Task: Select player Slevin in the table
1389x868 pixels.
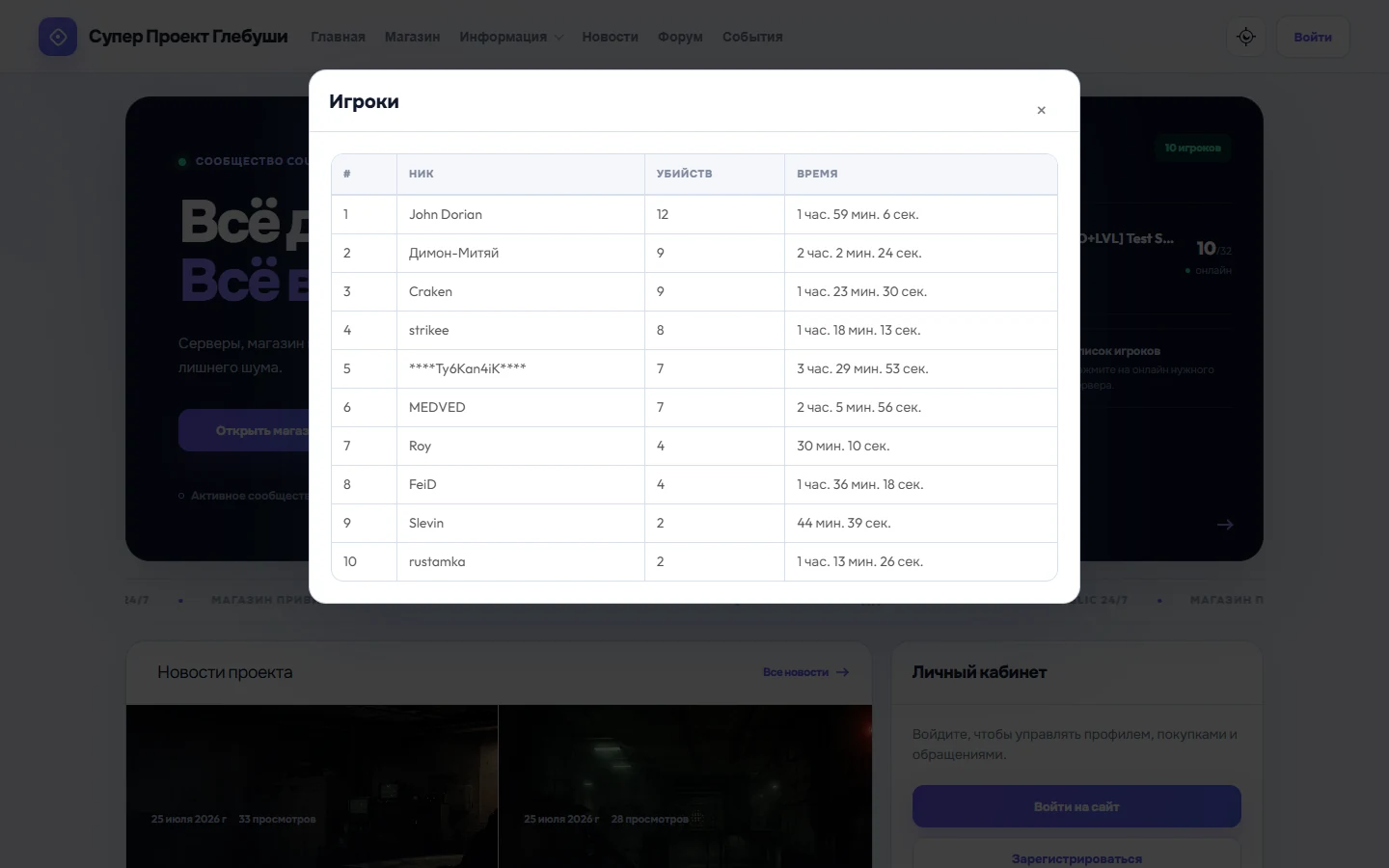Action: [x=426, y=523]
